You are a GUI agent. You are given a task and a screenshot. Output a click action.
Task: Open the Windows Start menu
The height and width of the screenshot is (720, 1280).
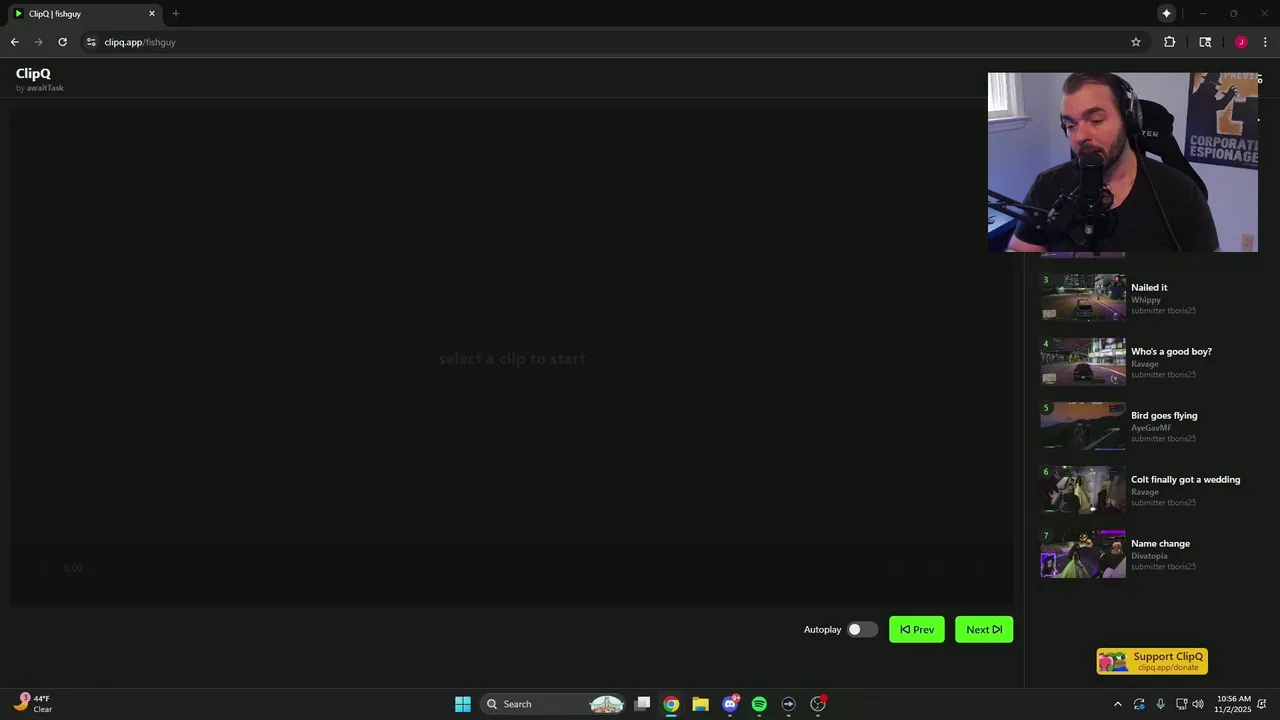tap(463, 704)
